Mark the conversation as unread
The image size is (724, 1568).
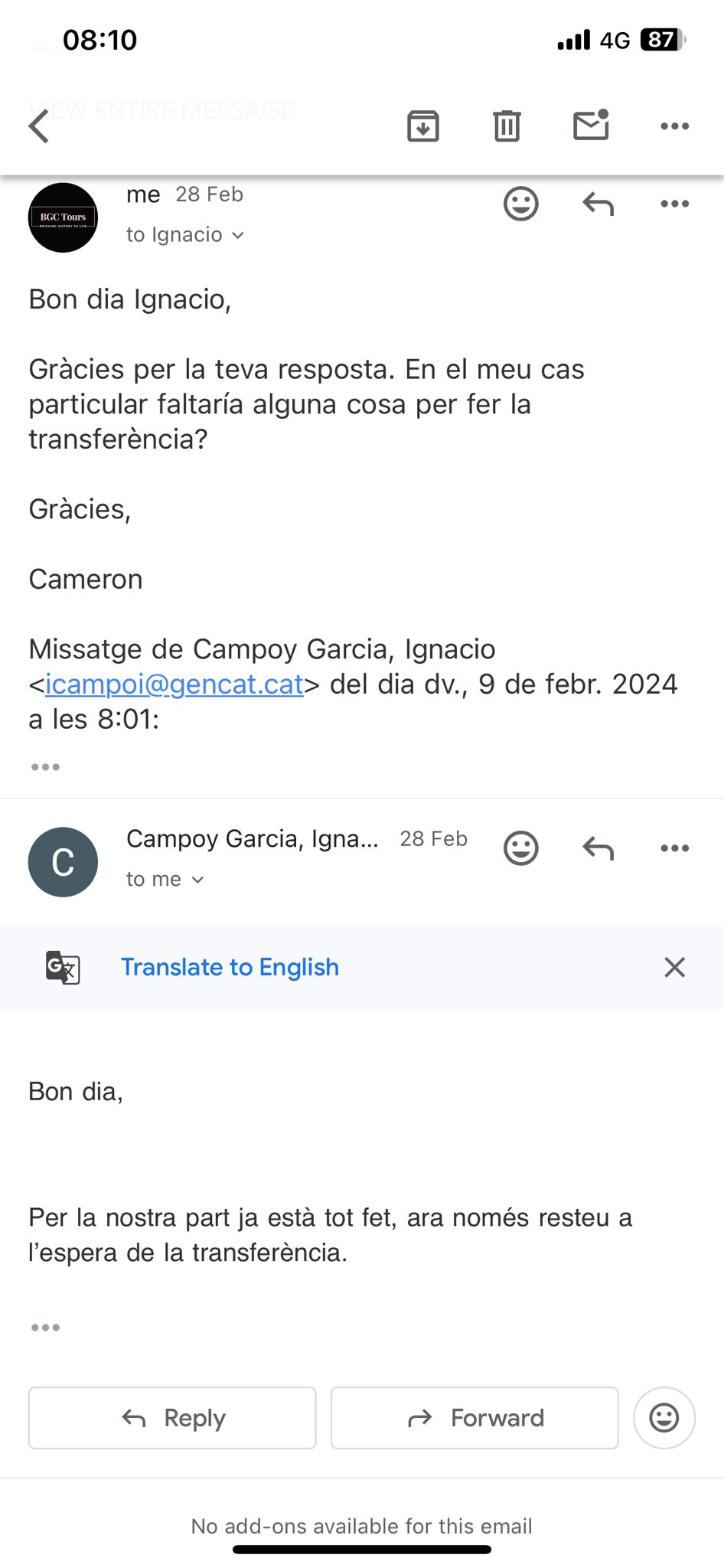tap(591, 126)
